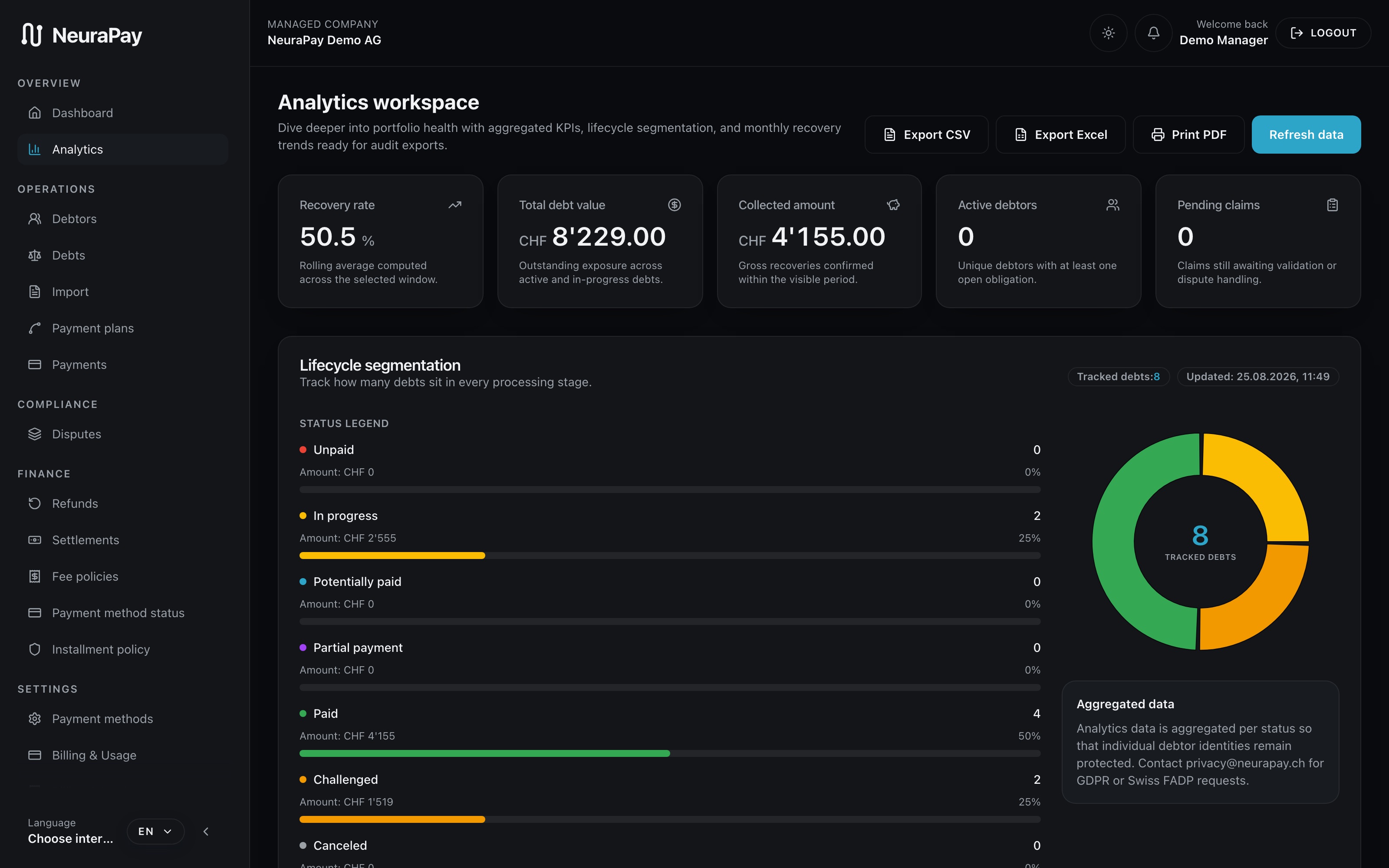Click the Refresh data button

(1306, 135)
